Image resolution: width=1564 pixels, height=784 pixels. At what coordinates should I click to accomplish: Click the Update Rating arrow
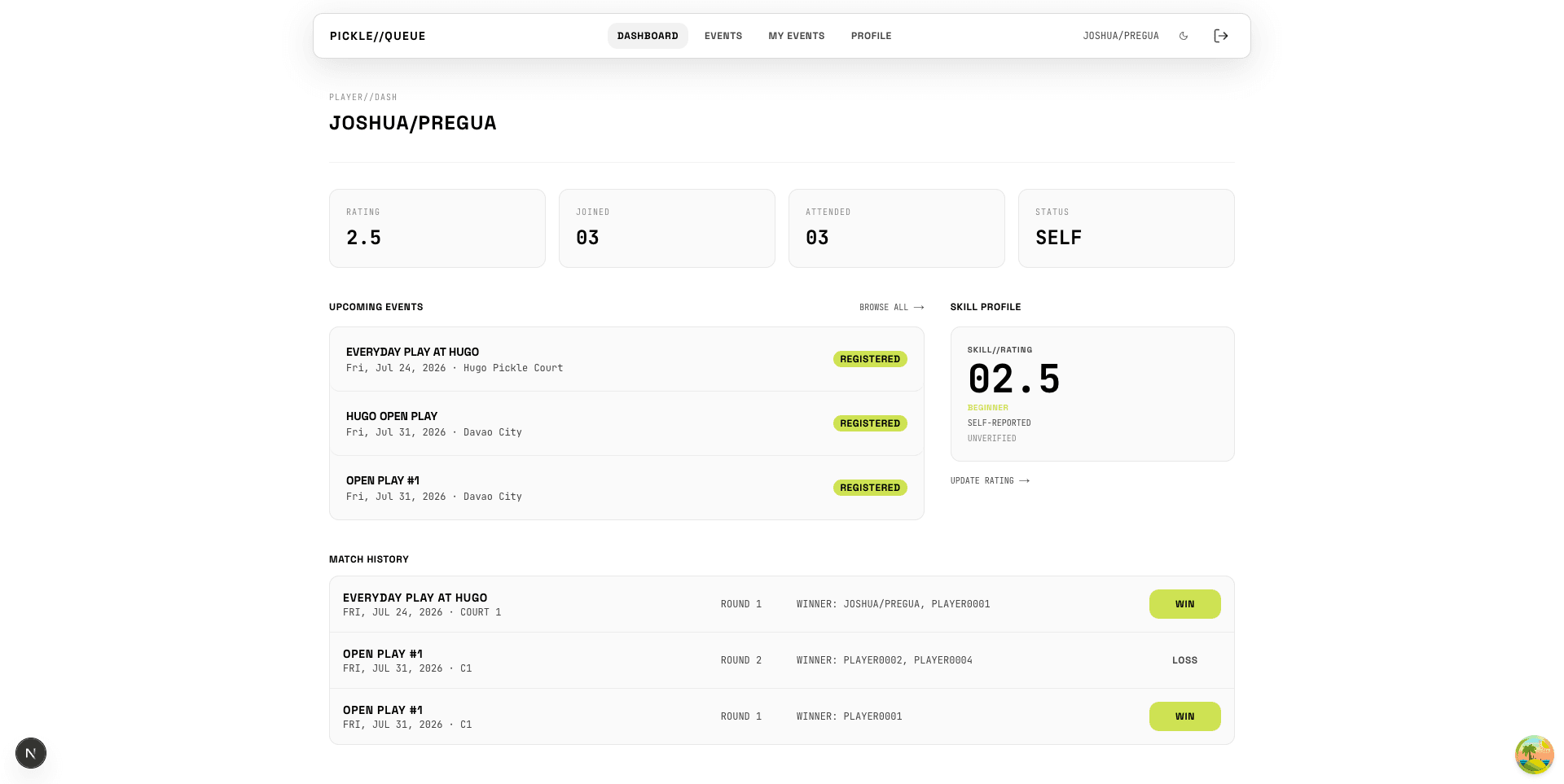(x=1025, y=481)
